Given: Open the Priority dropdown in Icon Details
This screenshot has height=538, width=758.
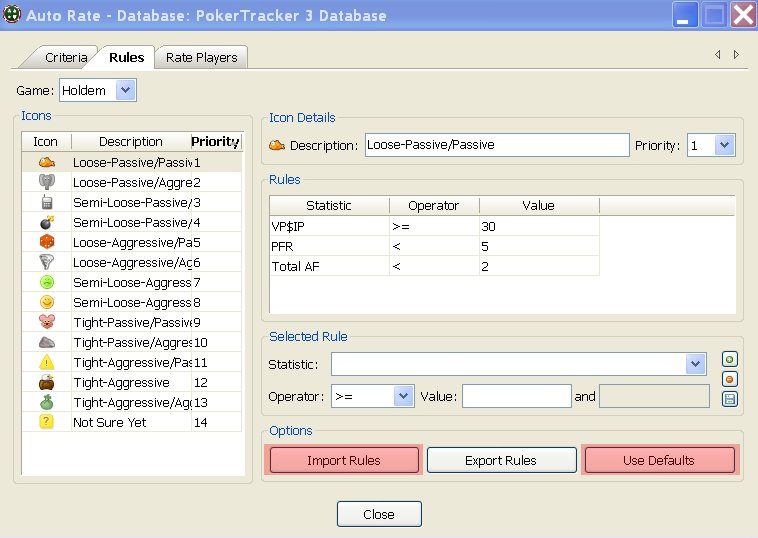Looking at the screenshot, I should 724,145.
